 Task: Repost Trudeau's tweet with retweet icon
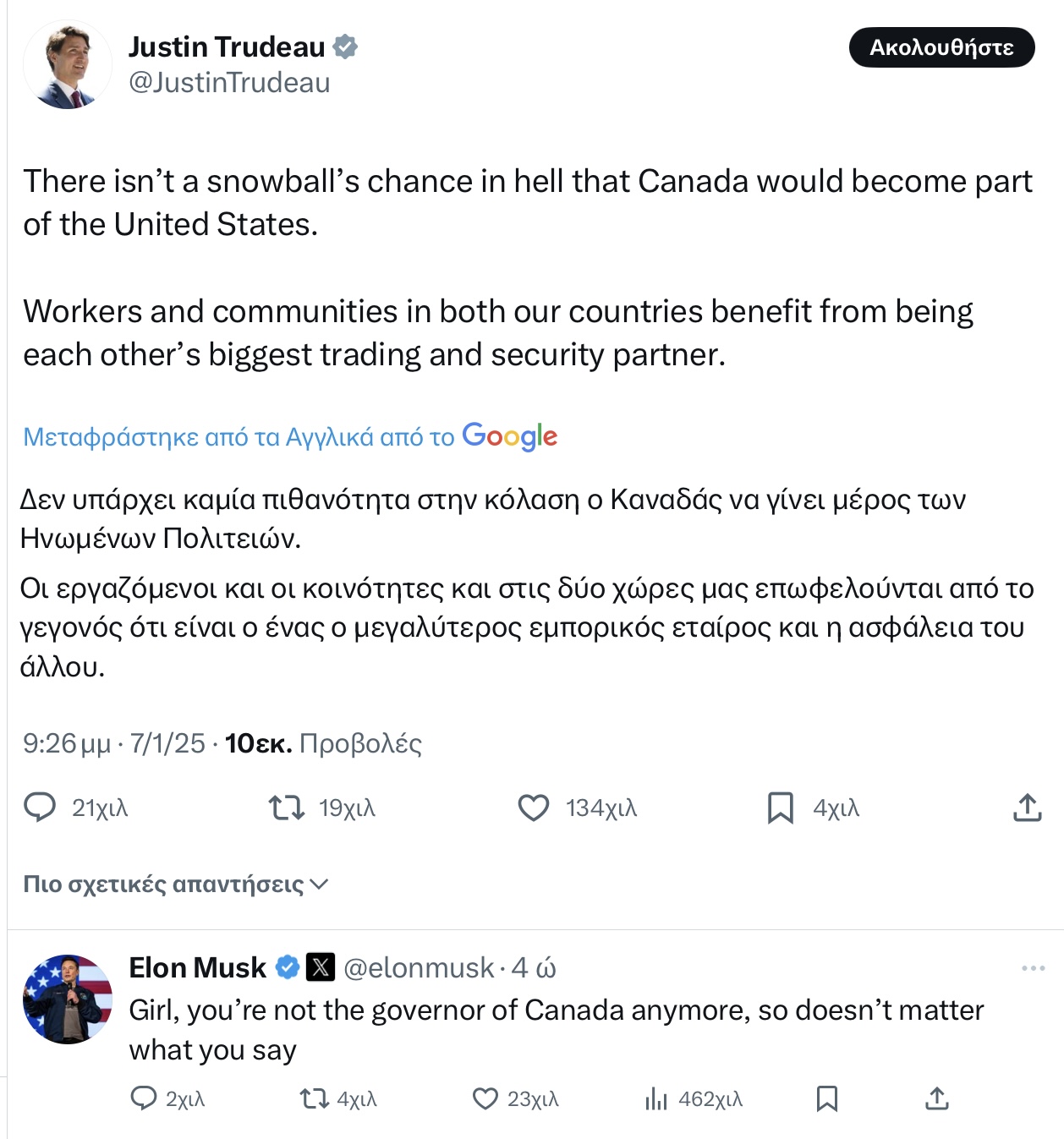pos(287,808)
